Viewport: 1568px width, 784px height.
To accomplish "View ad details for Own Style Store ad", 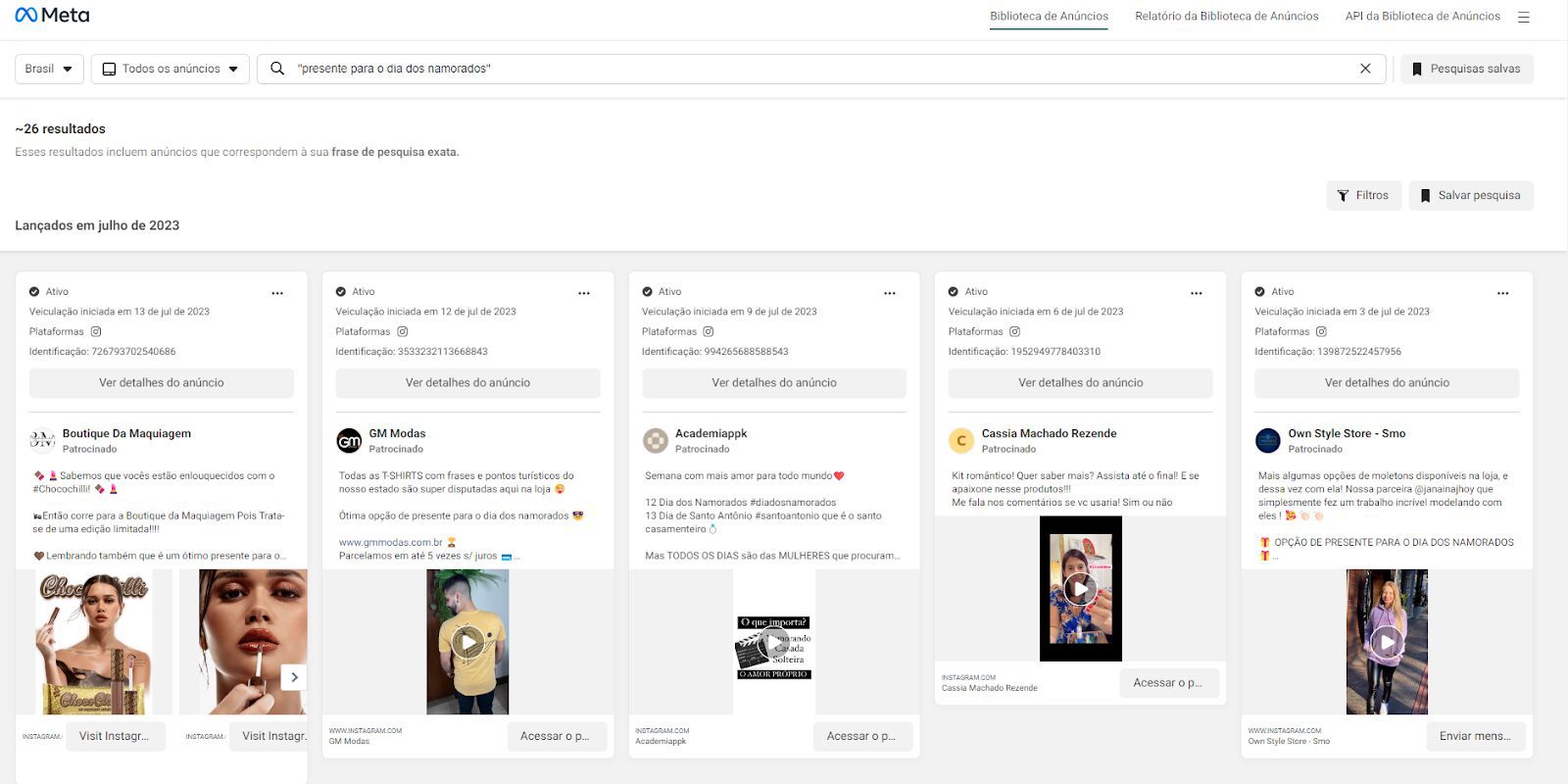I will click(x=1387, y=383).
